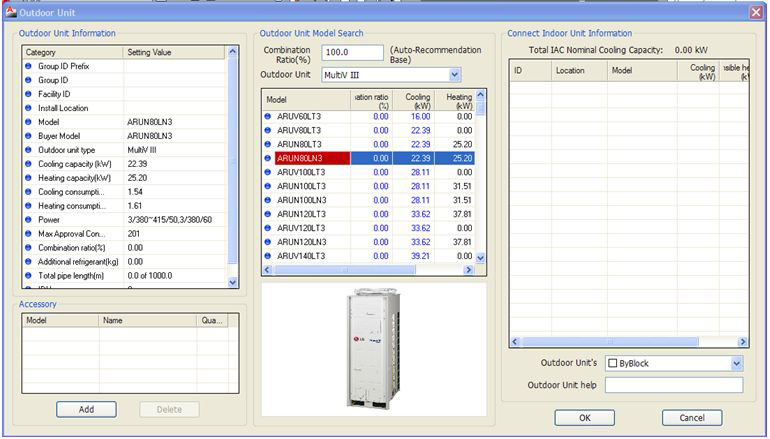Click the bullet icon next to Install Location
The image size is (770, 439).
coord(29,107)
